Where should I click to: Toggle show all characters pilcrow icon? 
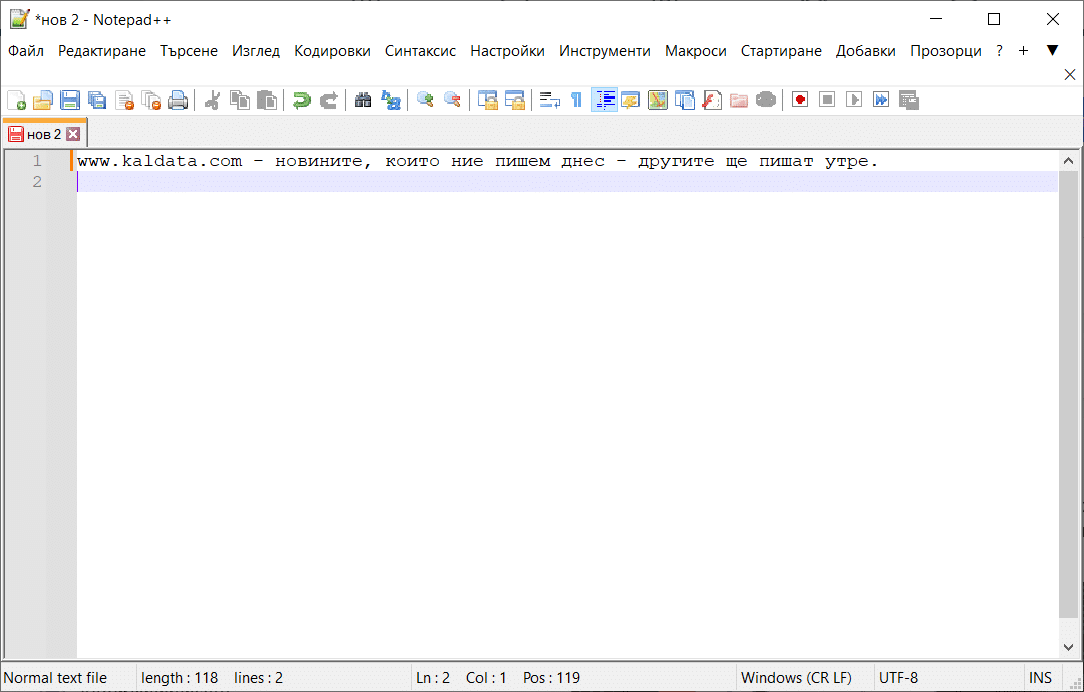click(576, 100)
